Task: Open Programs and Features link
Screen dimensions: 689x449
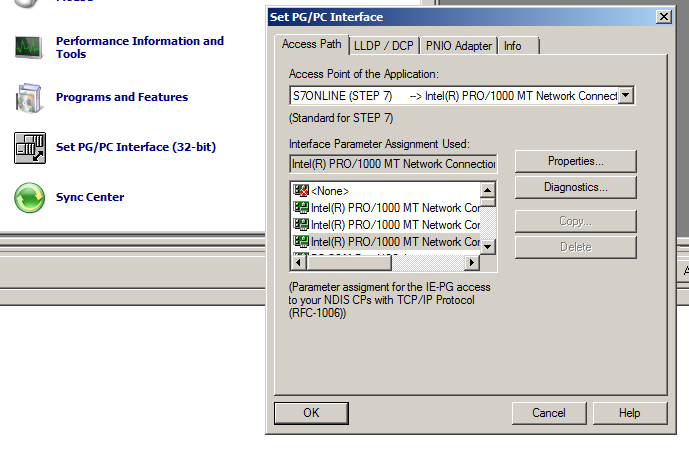Action: point(122,97)
